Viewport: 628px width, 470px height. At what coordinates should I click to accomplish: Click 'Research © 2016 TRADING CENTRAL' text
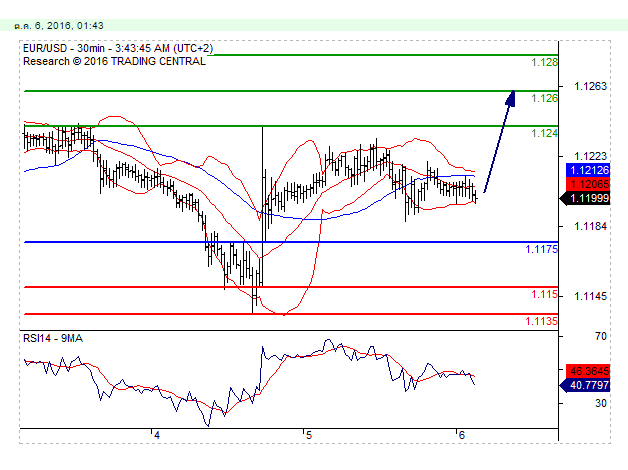tap(115, 61)
